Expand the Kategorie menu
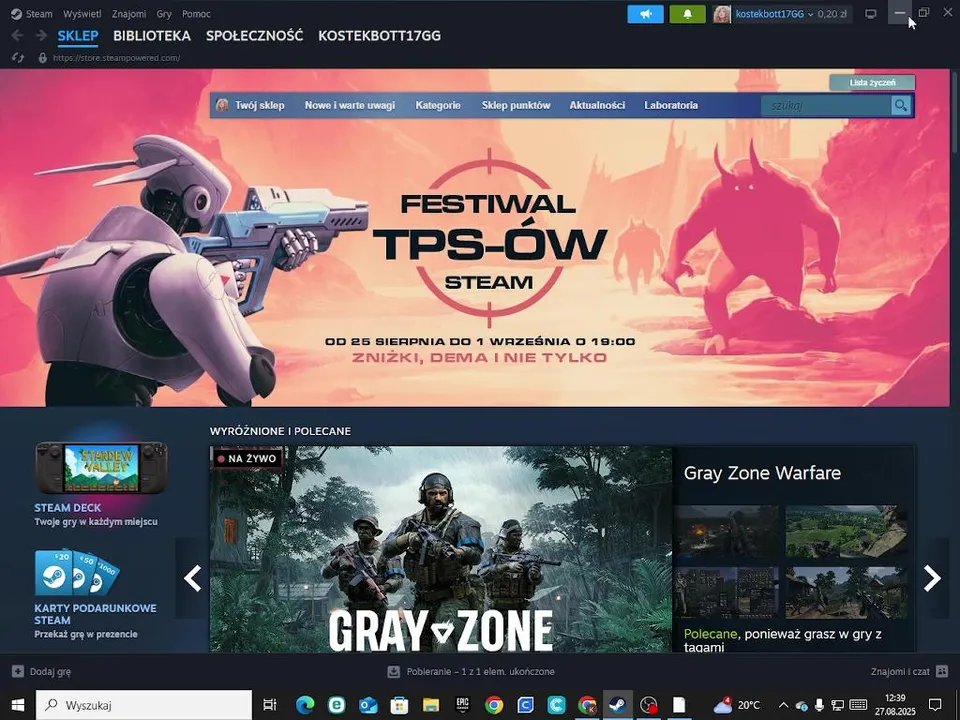Viewport: 960px width, 720px height. (x=438, y=105)
